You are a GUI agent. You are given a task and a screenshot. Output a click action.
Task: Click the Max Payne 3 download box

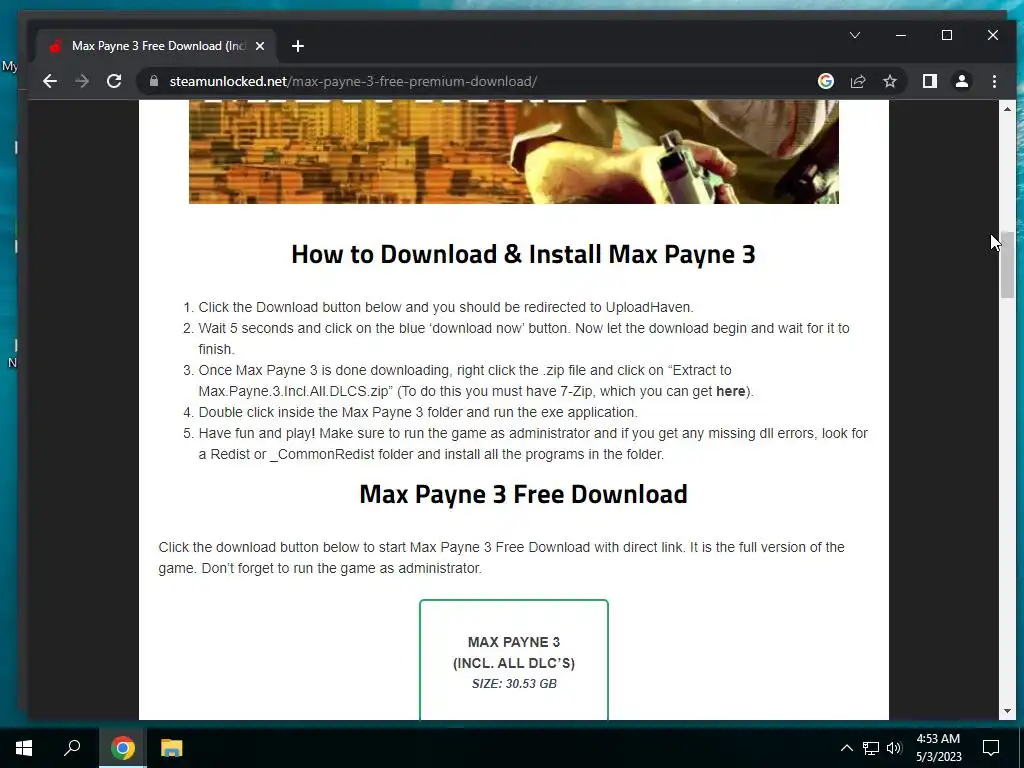pyautogui.click(x=514, y=660)
